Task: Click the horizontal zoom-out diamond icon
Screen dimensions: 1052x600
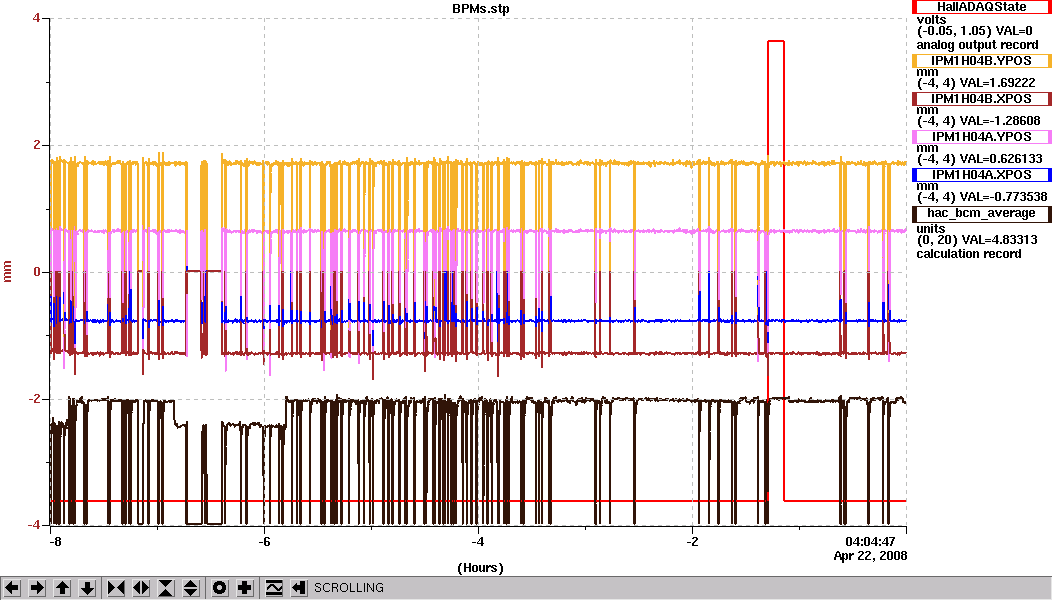Action: [141, 588]
